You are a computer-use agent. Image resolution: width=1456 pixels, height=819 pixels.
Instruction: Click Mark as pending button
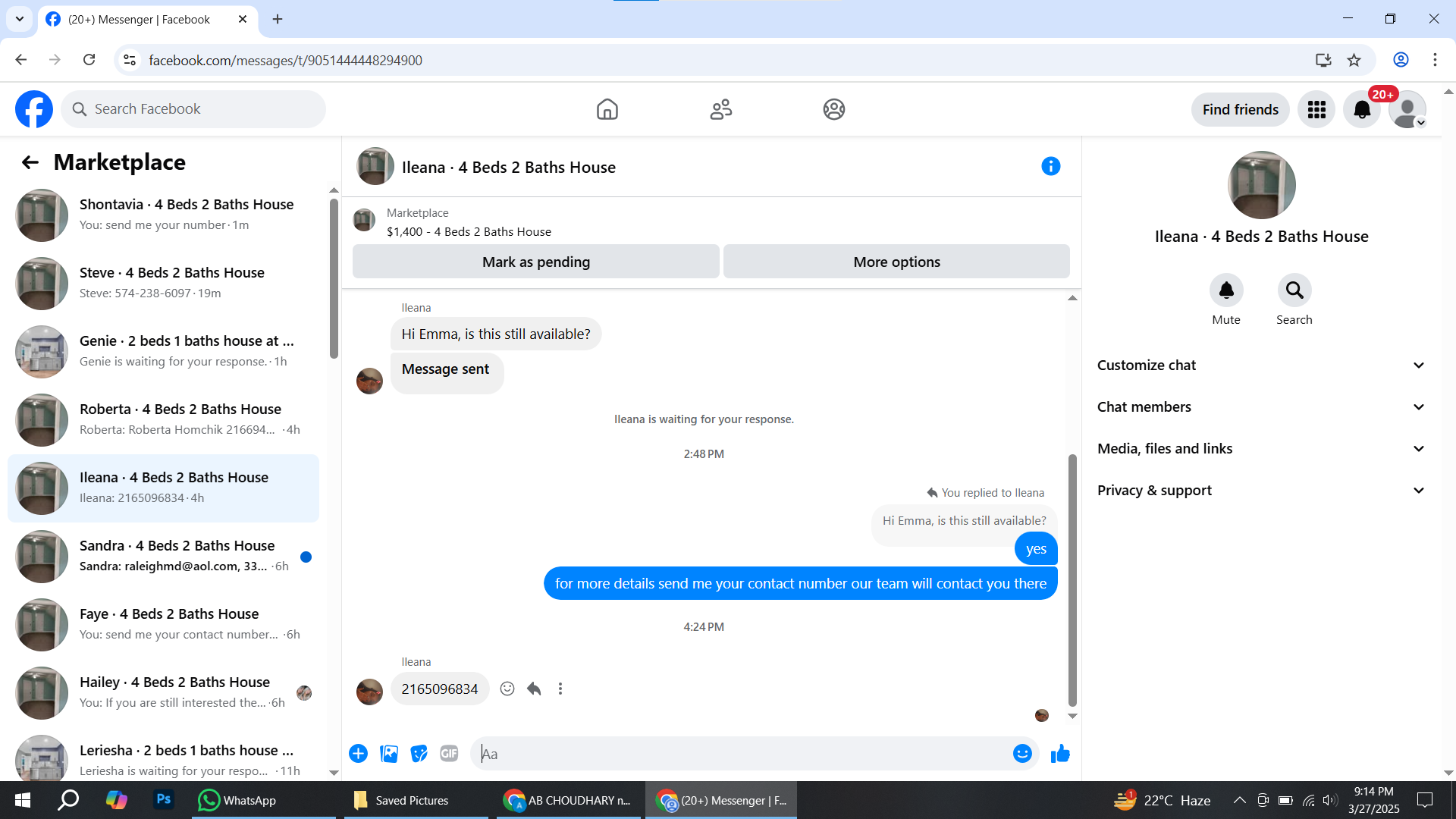[535, 262]
